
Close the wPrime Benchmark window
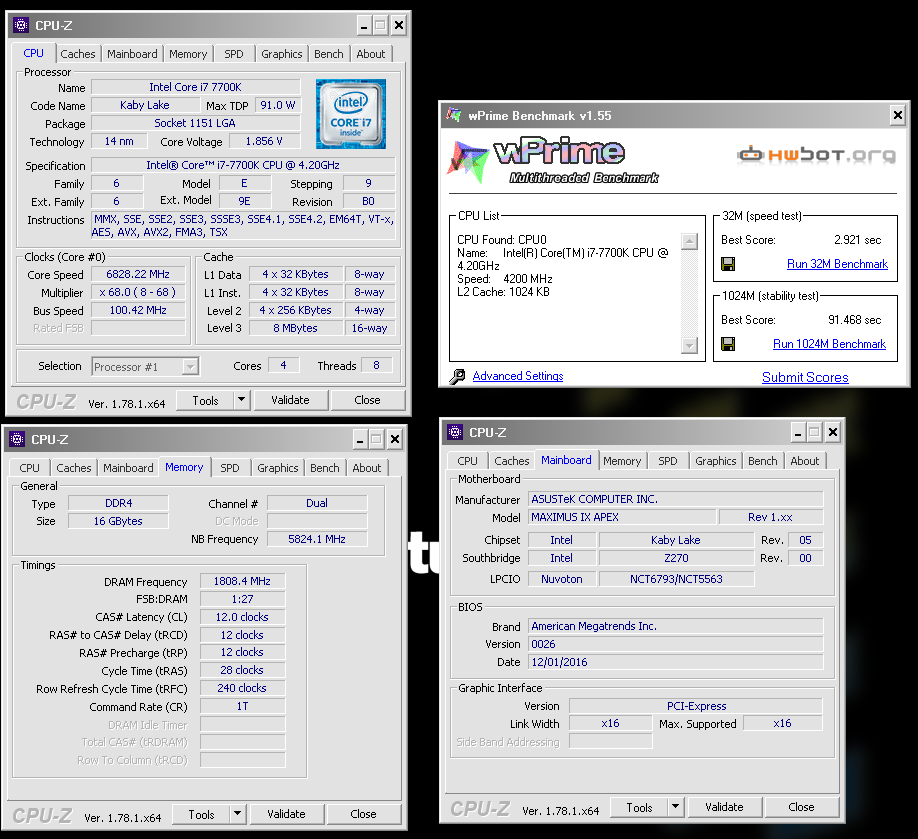pos(898,115)
